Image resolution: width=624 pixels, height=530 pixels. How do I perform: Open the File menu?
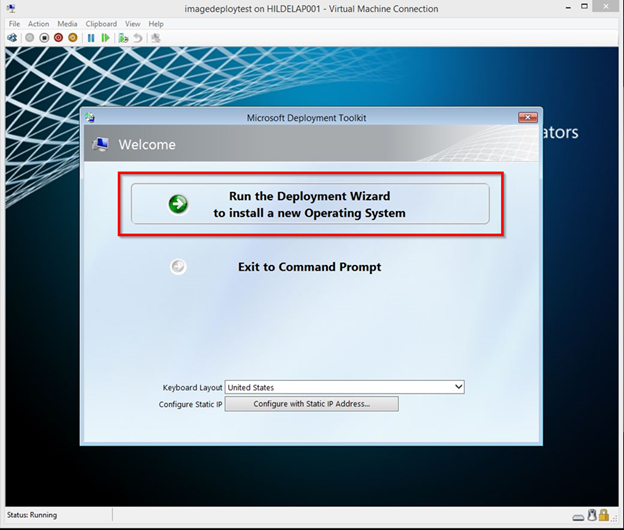[x=14, y=24]
